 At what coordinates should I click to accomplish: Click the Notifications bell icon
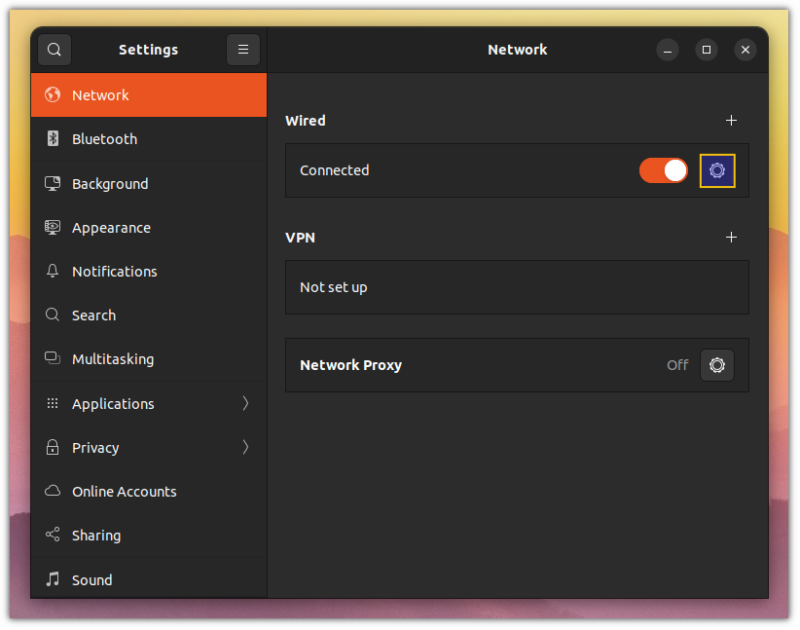[x=53, y=271]
